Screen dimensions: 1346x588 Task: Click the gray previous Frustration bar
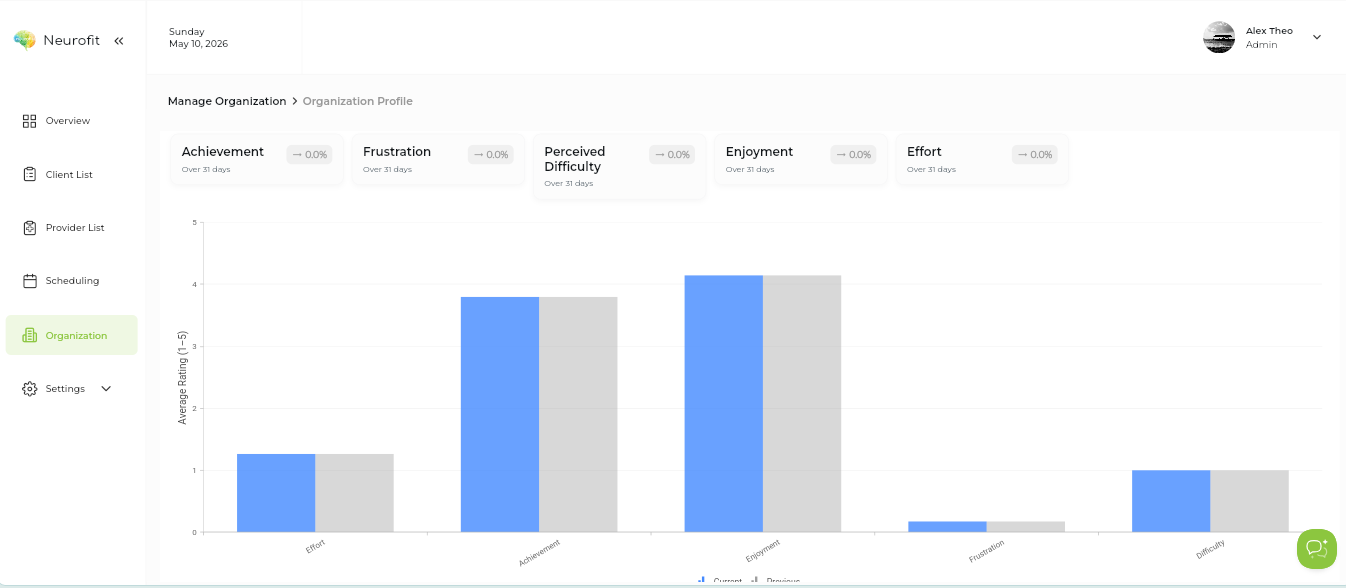click(1026, 527)
